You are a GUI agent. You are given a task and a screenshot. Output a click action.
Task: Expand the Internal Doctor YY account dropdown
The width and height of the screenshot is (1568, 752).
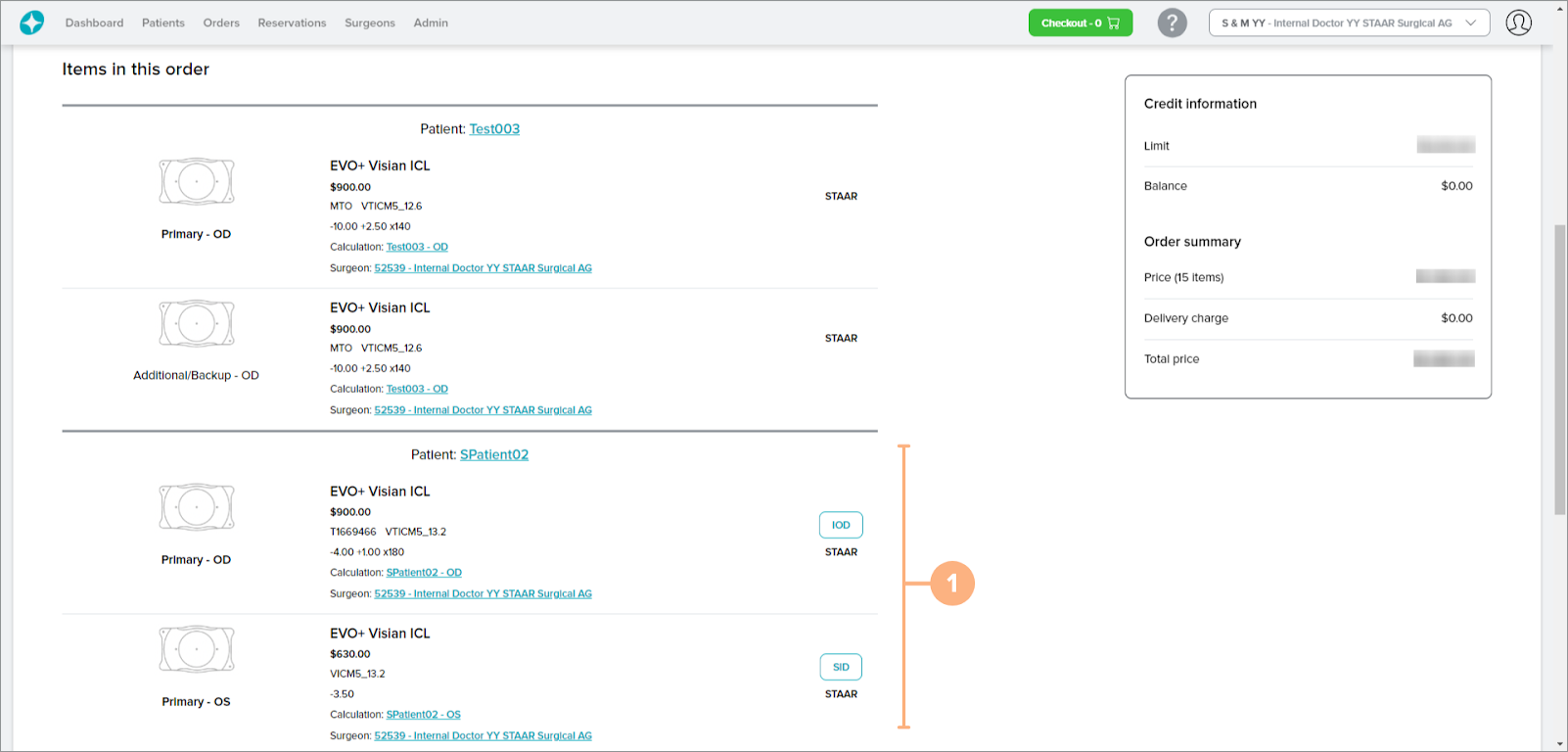click(1348, 23)
